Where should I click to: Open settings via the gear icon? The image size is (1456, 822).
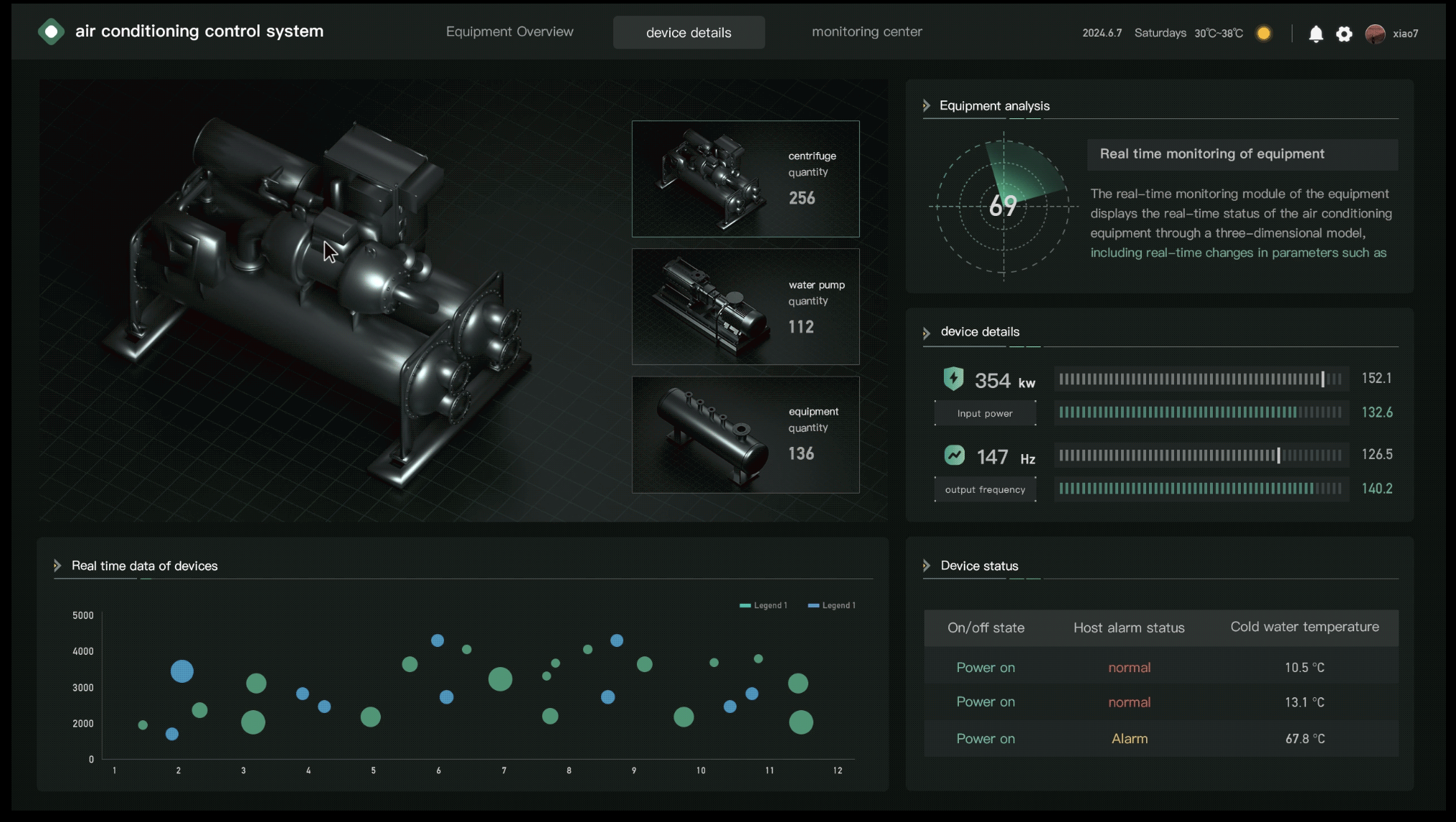click(x=1344, y=34)
